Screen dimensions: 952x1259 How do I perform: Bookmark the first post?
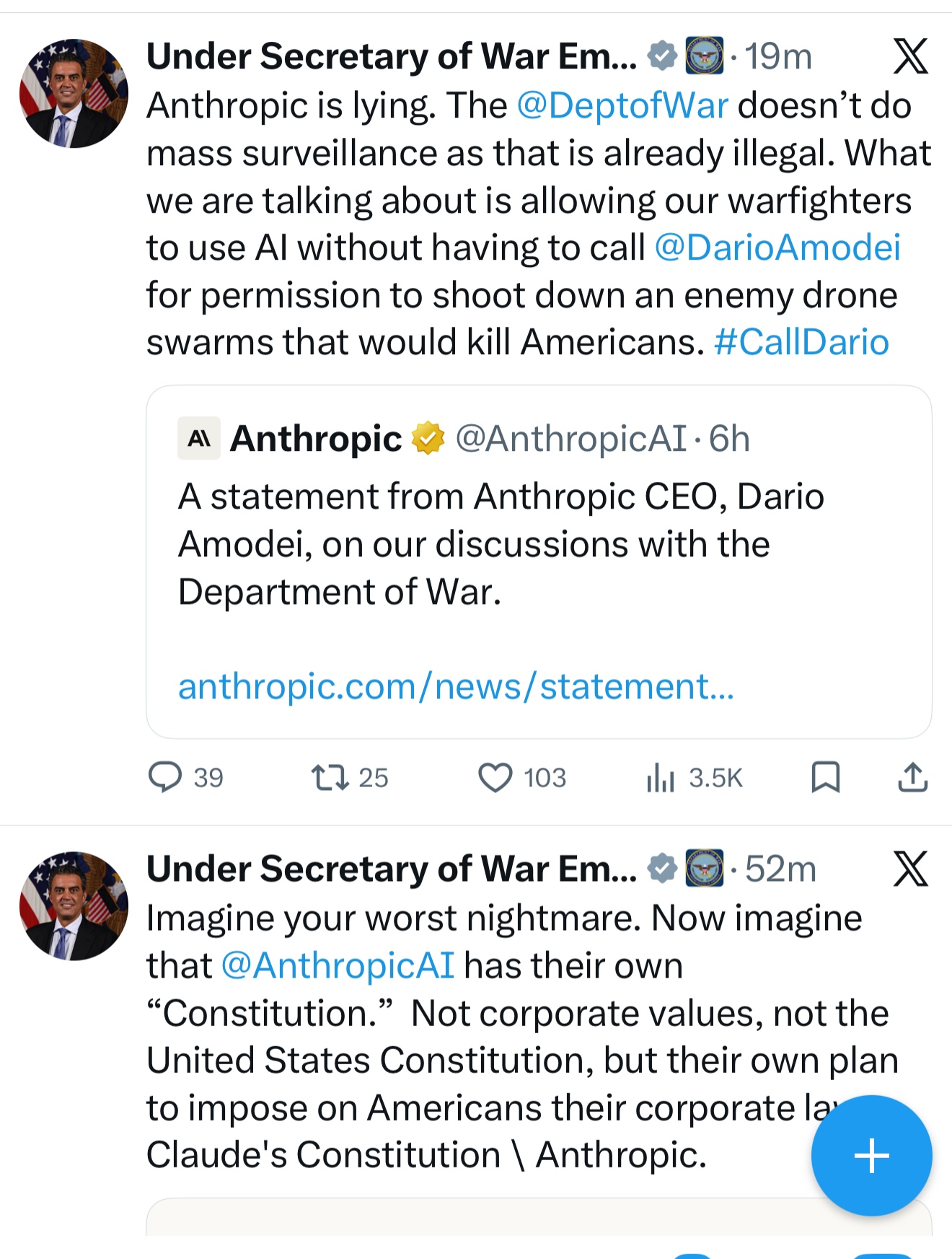pyautogui.click(x=825, y=778)
